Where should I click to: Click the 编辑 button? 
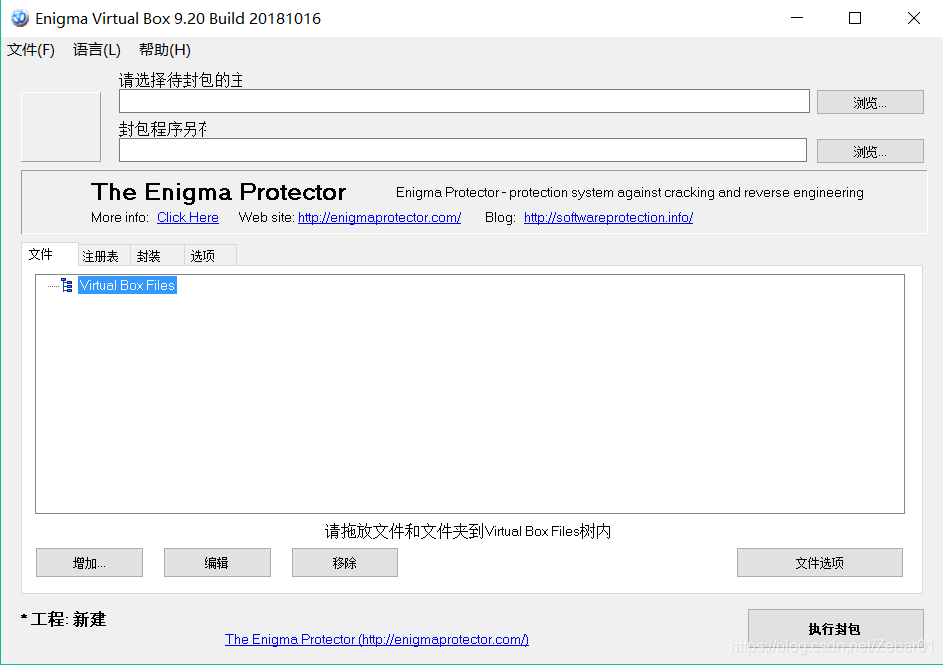pos(217,562)
